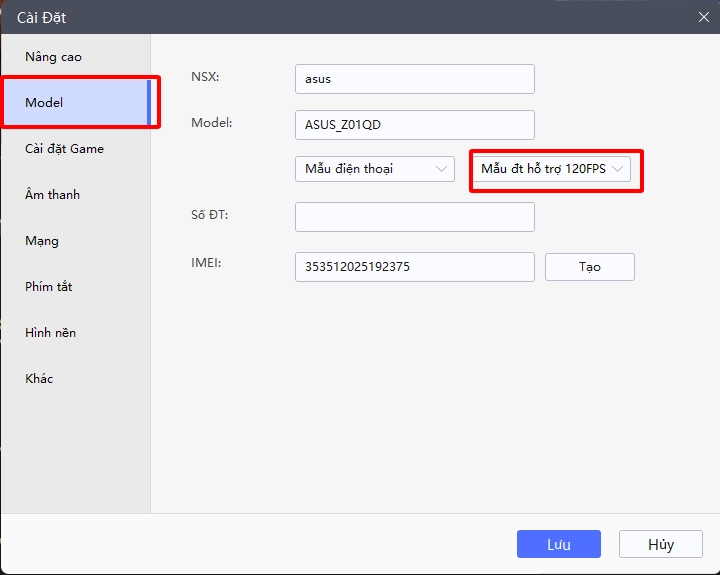
Task: Go to the Mạng settings tab
Action: pyautogui.click(x=42, y=241)
